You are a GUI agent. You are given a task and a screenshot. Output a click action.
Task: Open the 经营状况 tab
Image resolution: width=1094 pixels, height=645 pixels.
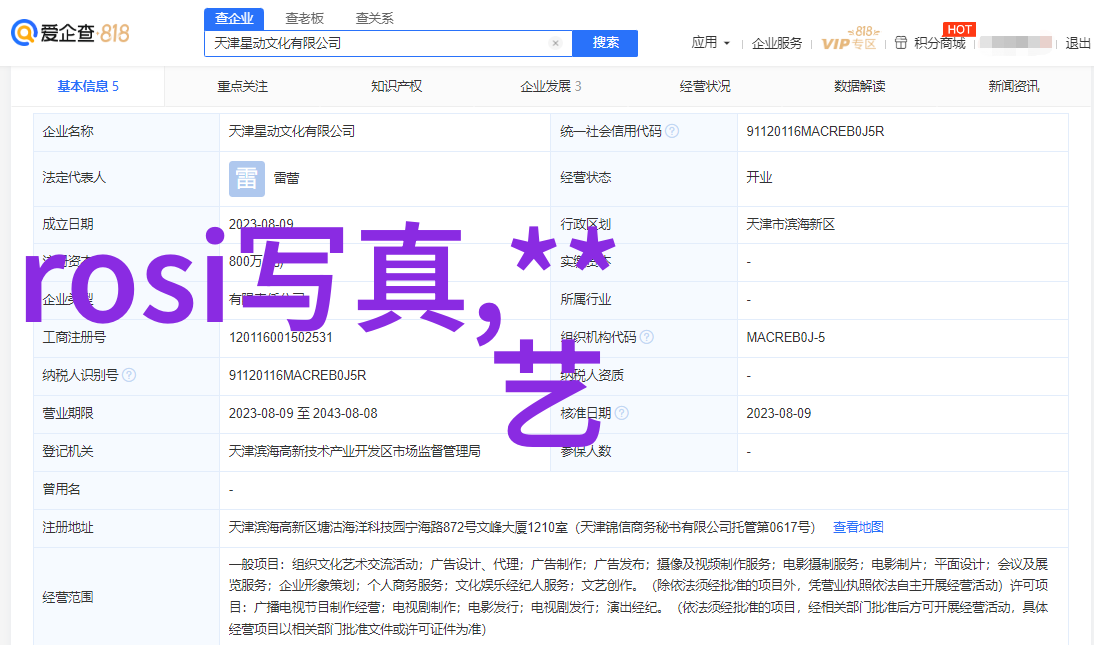[x=705, y=86]
